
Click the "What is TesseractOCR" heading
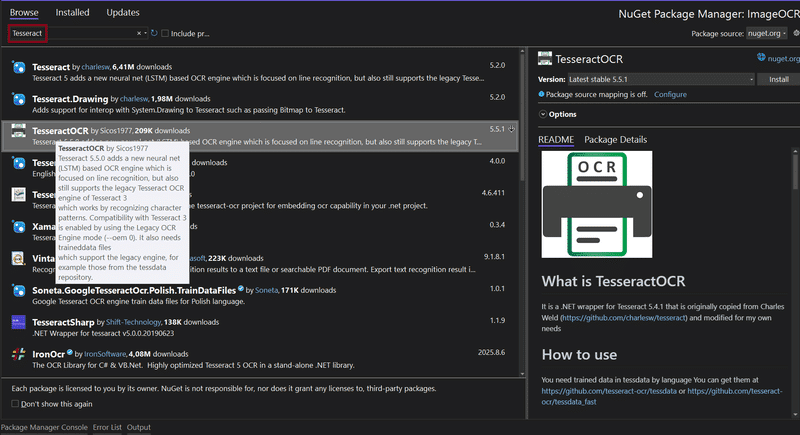613,281
